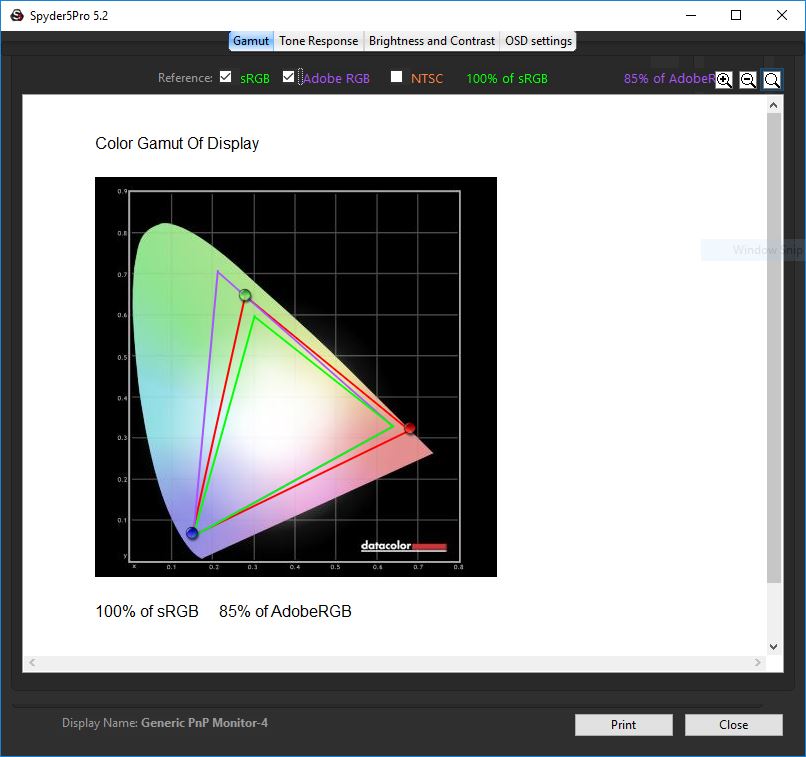Image resolution: width=806 pixels, height=757 pixels.
Task: Click the zoom out magnifier icon
Action: 748,80
